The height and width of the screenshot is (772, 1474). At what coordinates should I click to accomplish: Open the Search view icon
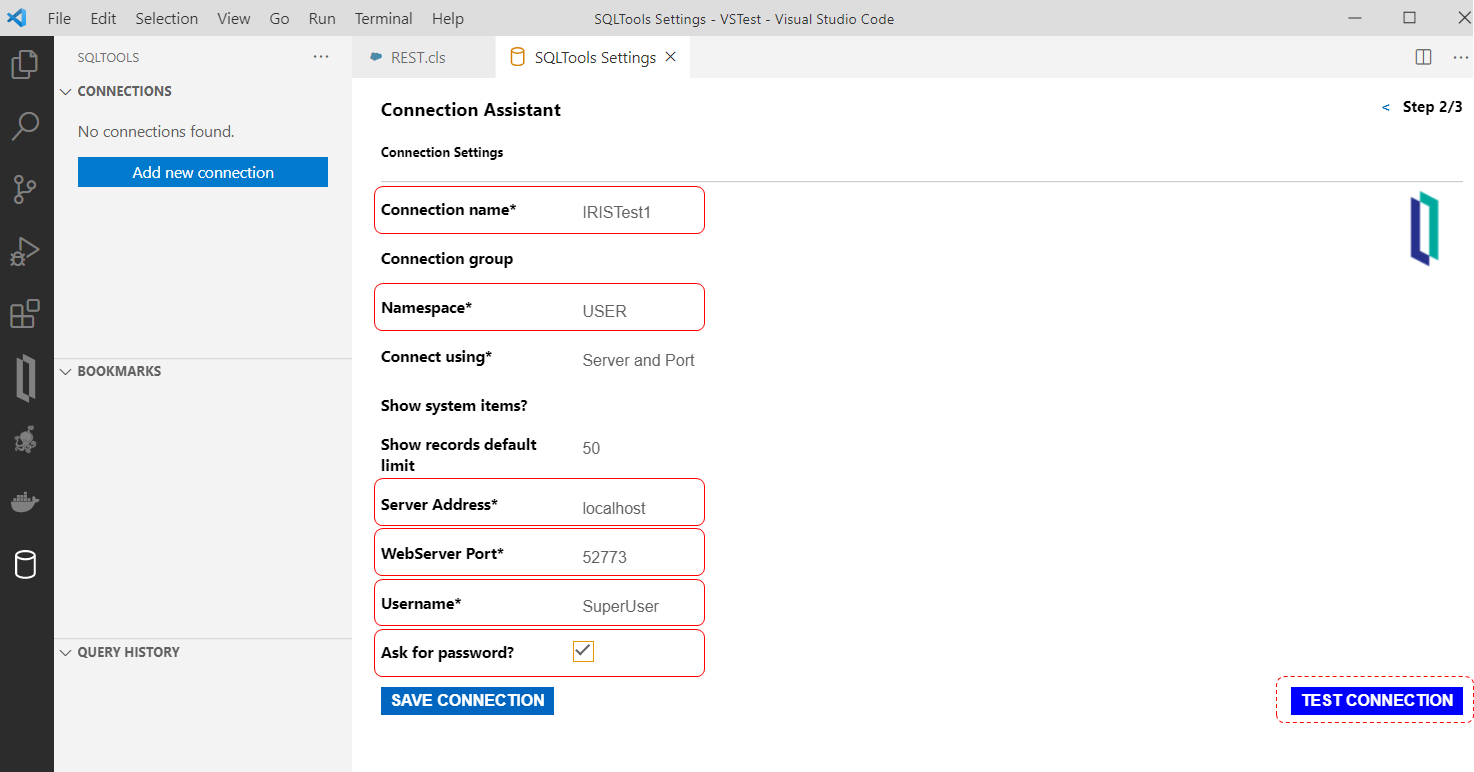pyautogui.click(x=25, y=126)
